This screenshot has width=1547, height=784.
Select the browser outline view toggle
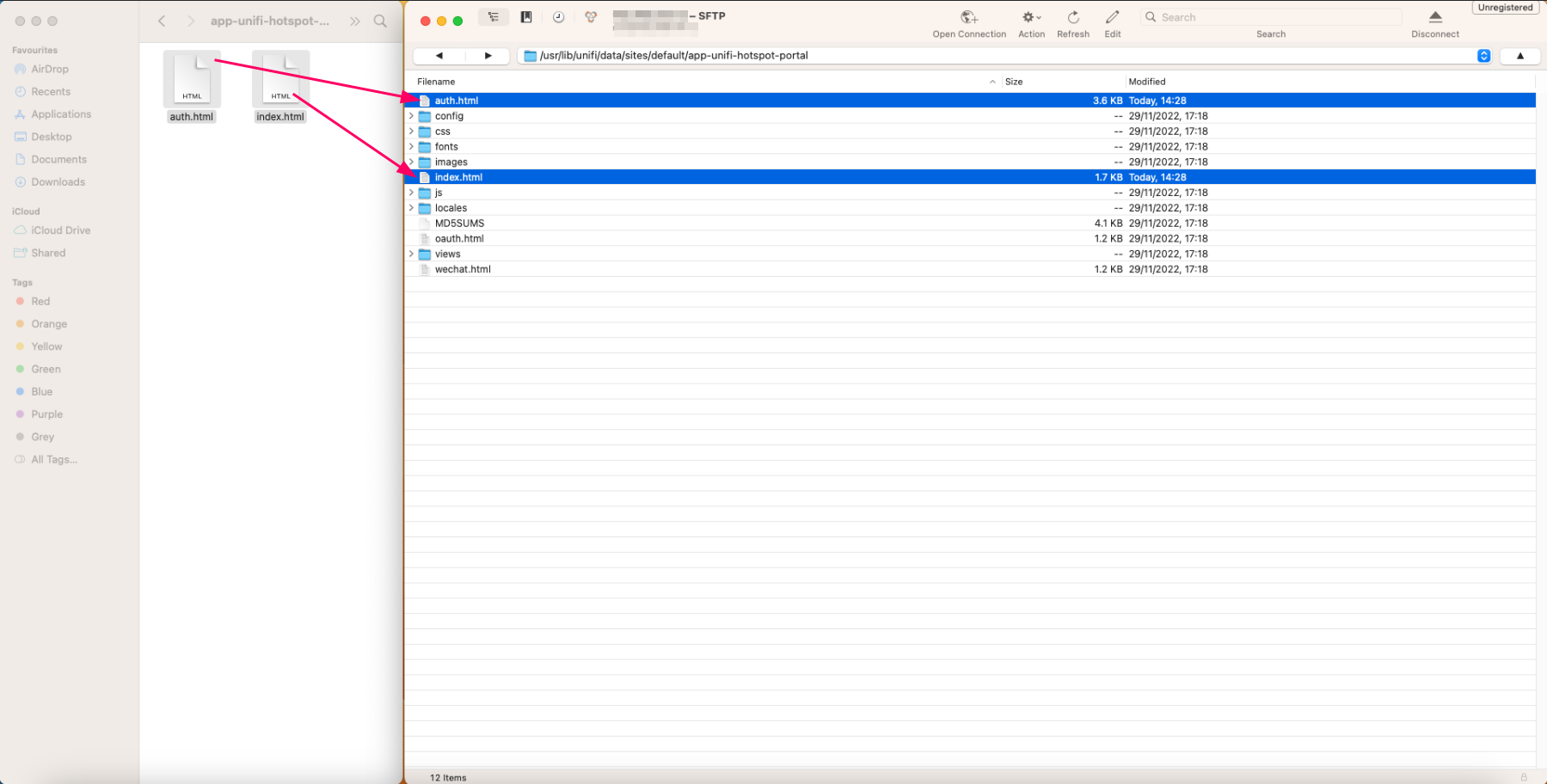tap(494, 17)
